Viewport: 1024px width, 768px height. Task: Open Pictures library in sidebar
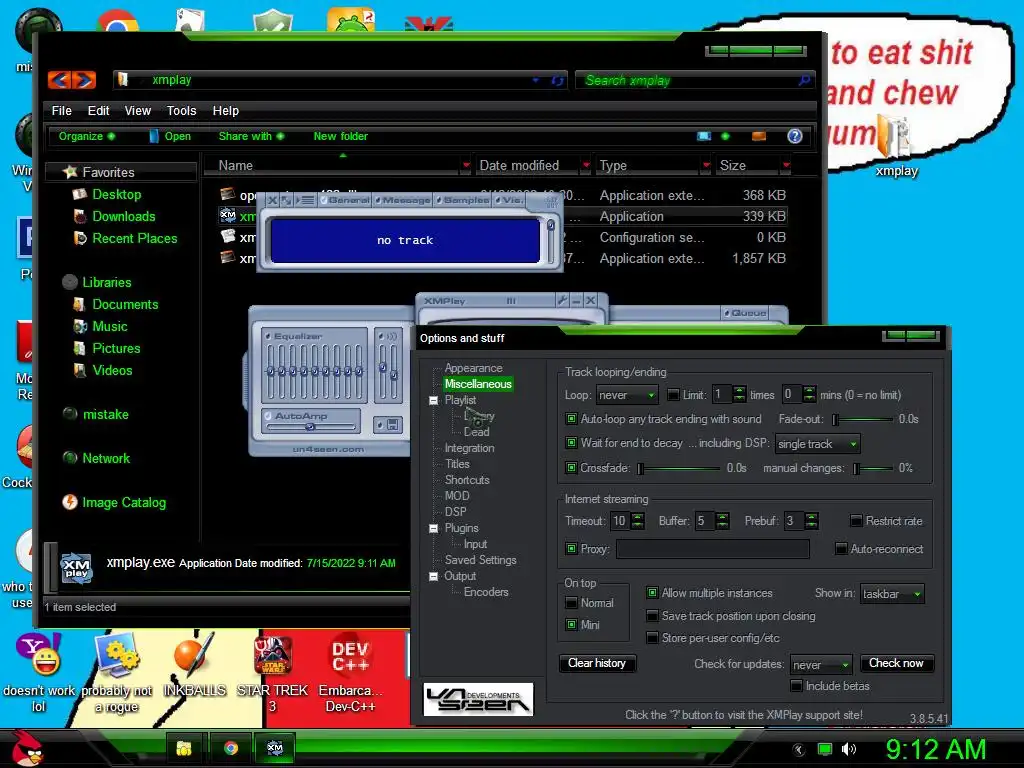[116, 348]
